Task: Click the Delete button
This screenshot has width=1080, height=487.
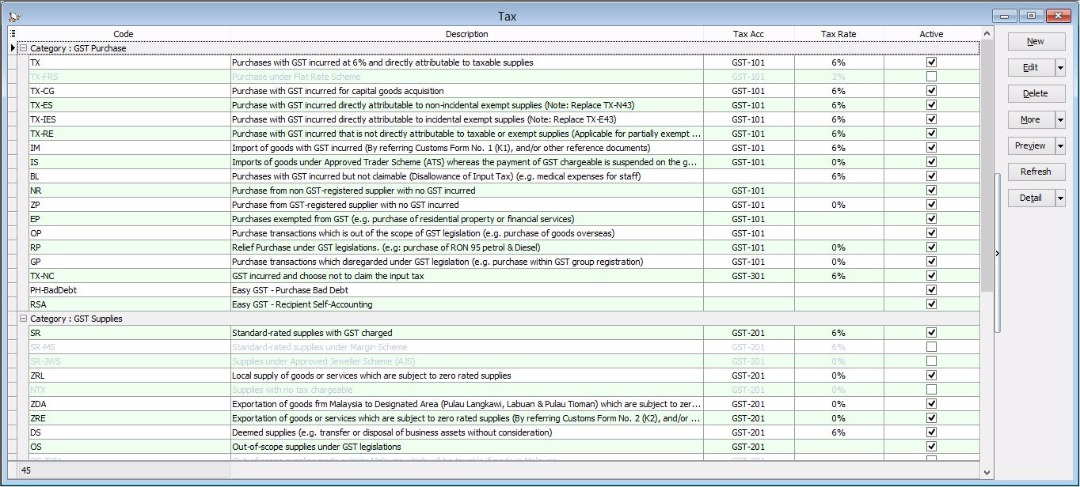Action: 1036,94
